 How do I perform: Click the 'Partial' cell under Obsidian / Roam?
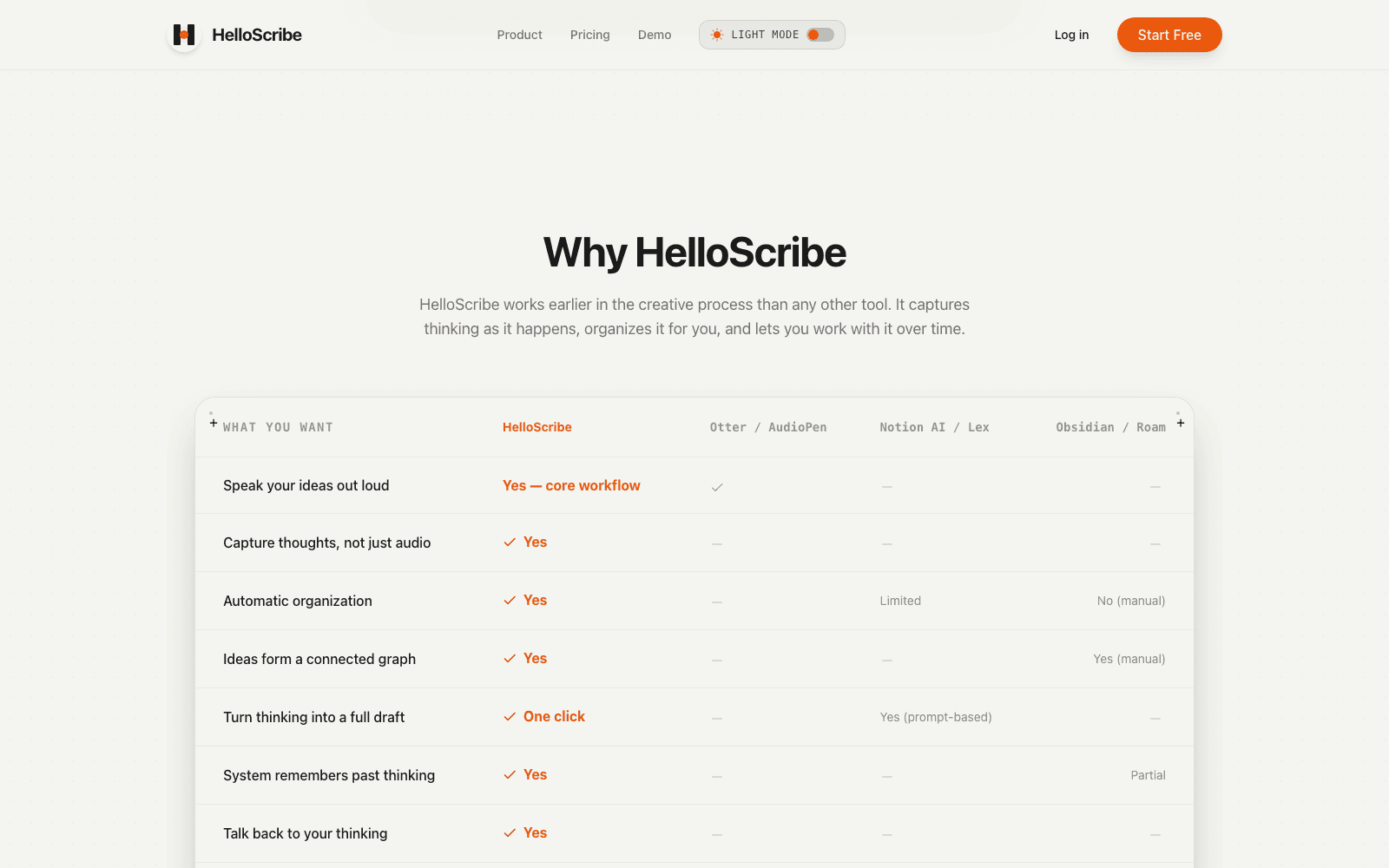point(1148,775)
